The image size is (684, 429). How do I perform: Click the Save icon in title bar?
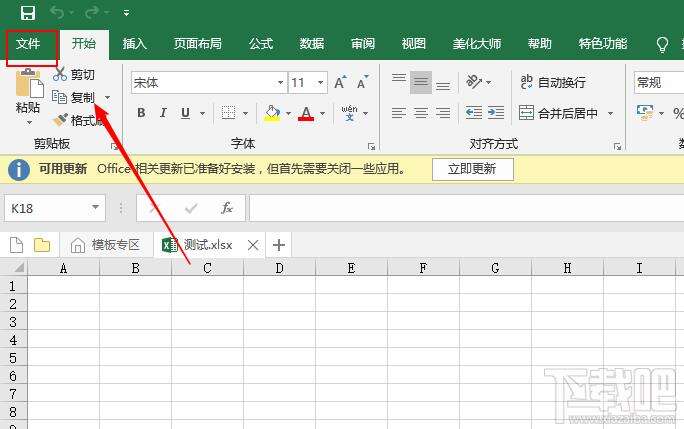pos(27,13)
